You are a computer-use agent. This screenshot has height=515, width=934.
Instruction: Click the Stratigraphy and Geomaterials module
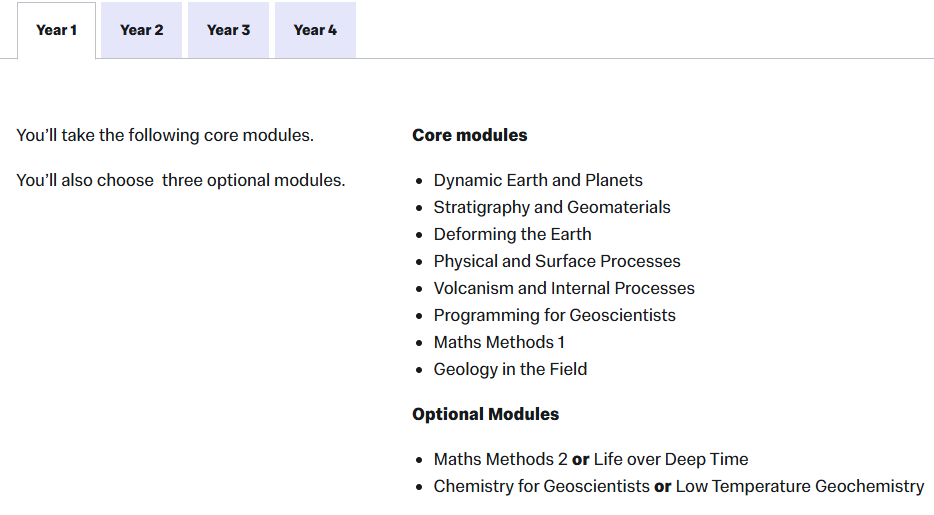click(551, 208)
